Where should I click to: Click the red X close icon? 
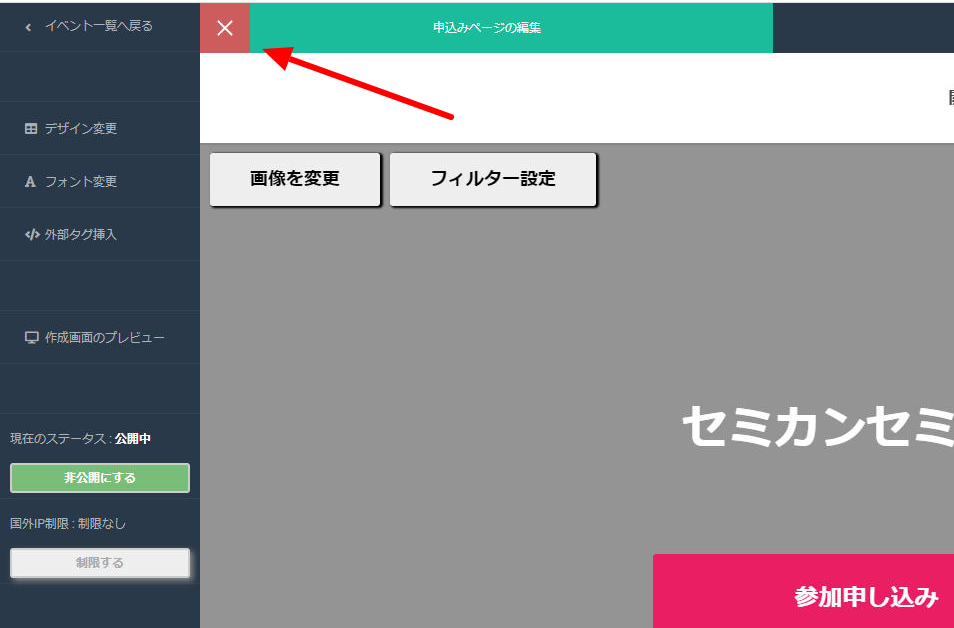pos(225,28)
